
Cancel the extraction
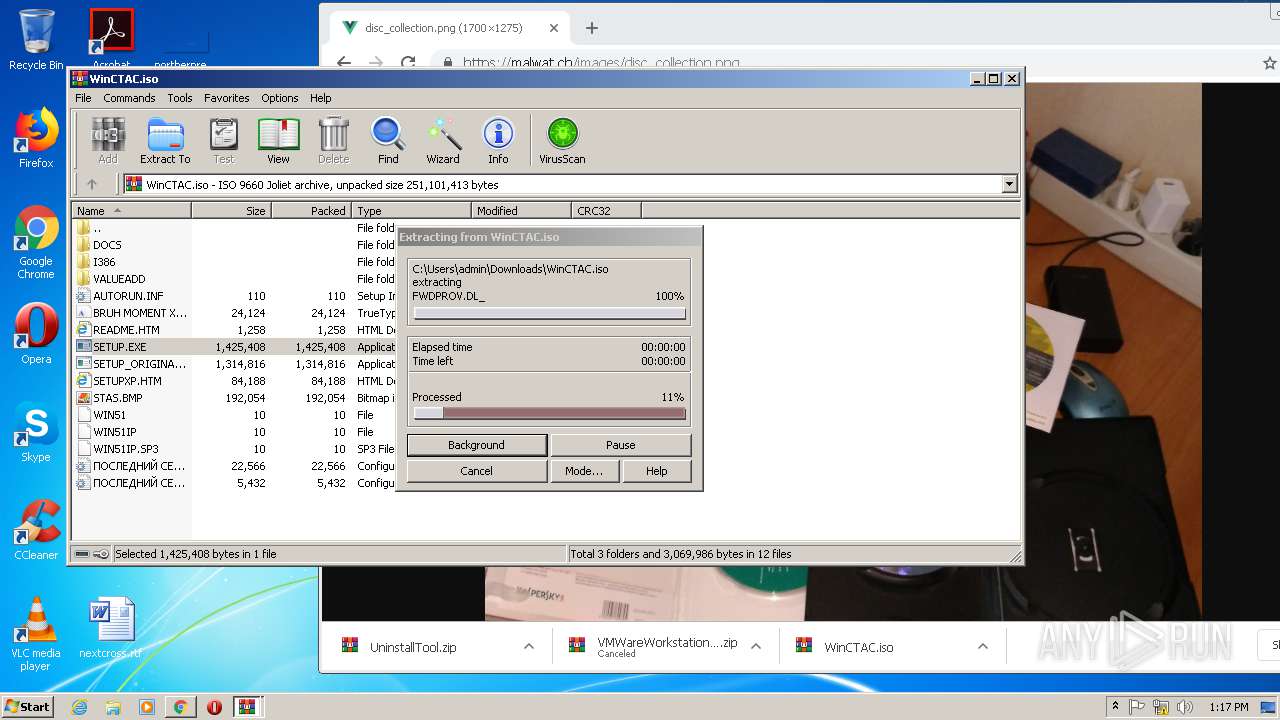pos(476,471)
